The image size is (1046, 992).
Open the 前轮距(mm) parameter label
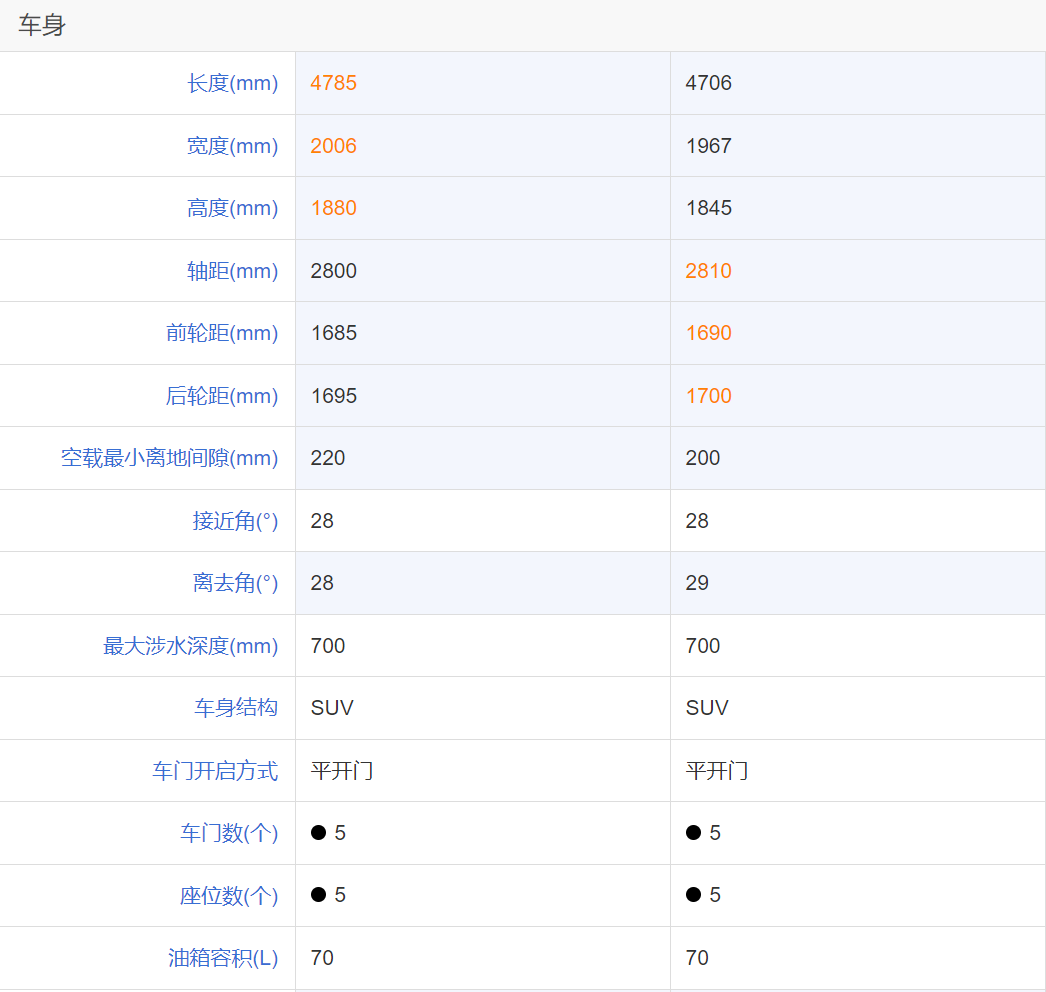[x=222, y=333]
